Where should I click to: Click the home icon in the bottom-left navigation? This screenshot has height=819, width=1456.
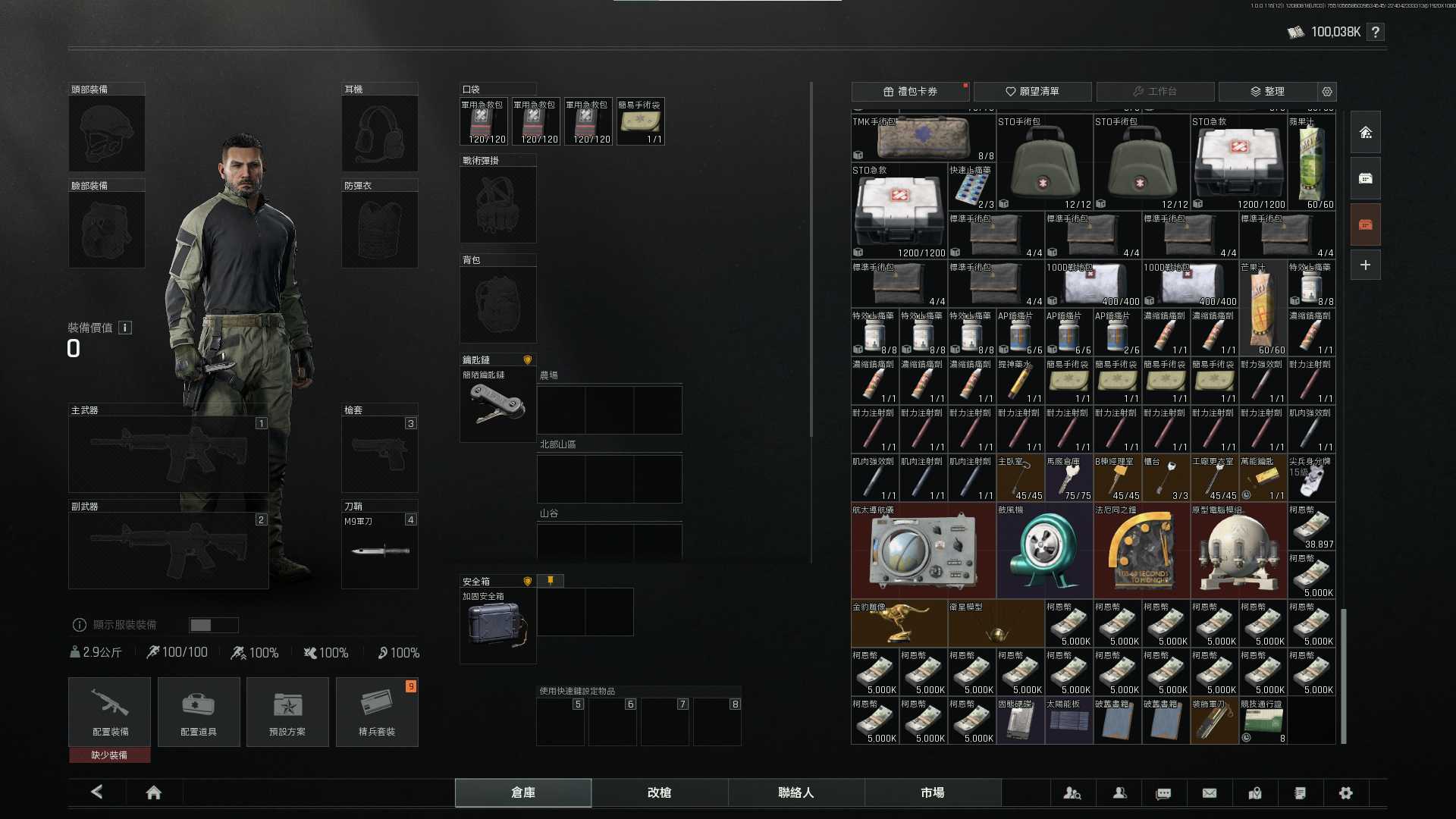point(154,792)
